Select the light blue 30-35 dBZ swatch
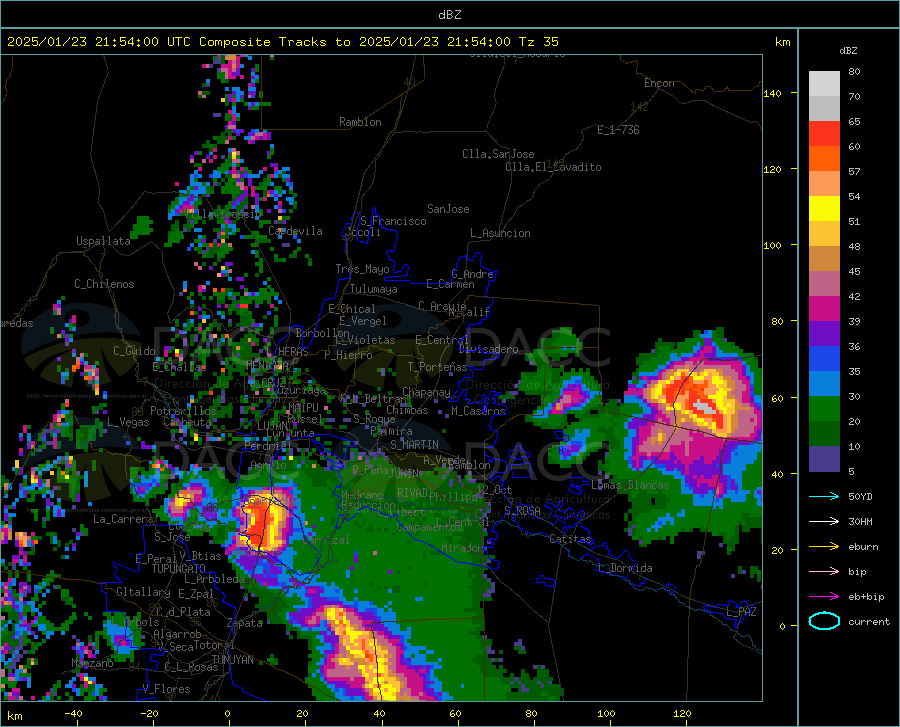 pyautogui.click(x=824, y=384)
